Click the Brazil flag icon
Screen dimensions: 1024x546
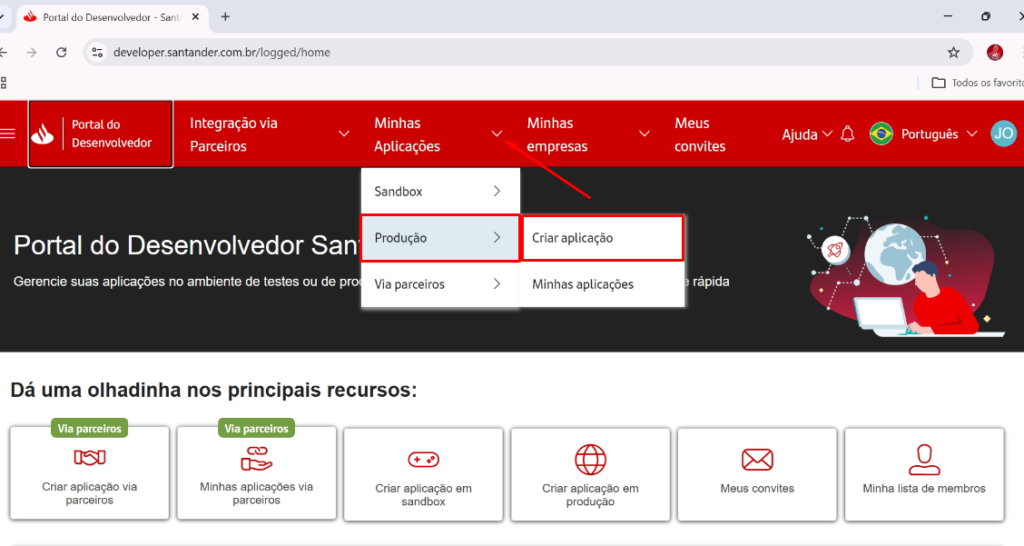click(x=881, y=134)
